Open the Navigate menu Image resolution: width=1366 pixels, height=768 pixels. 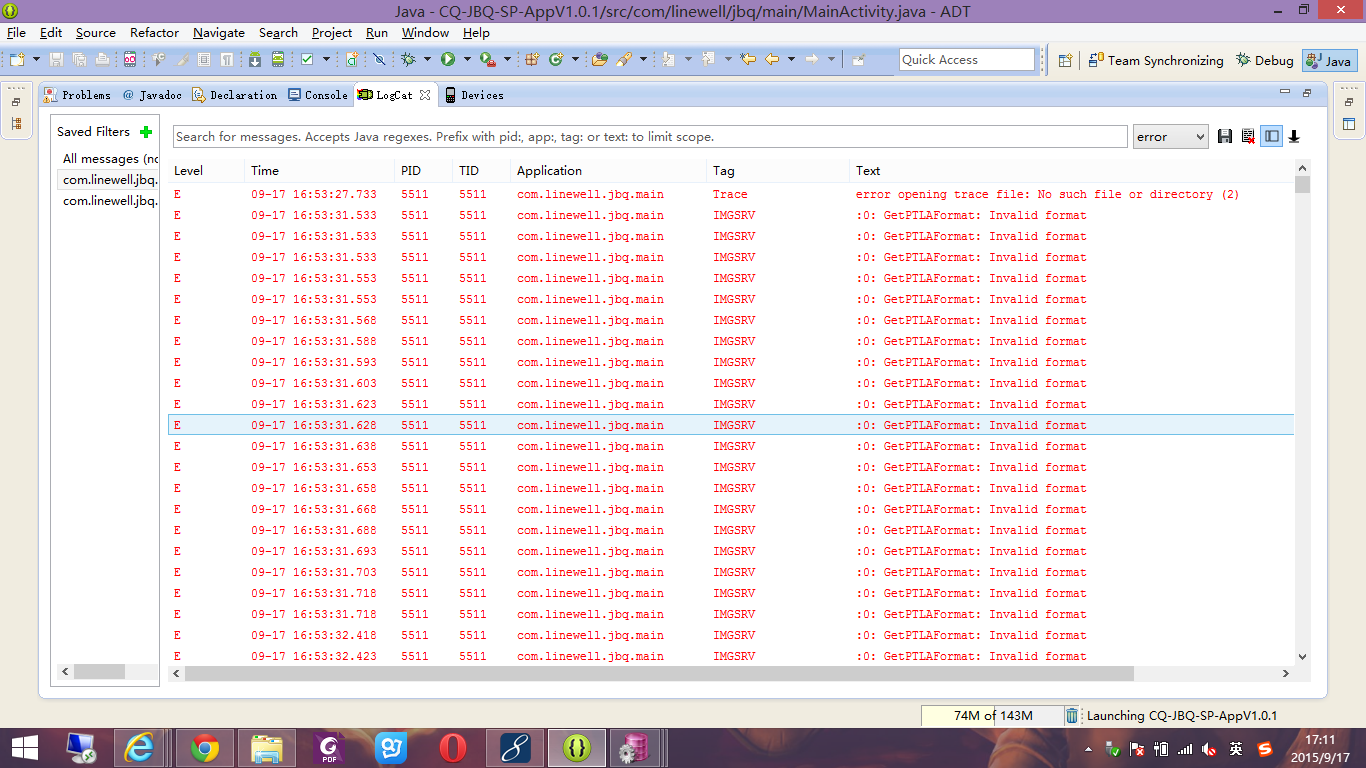pos(218,33)
